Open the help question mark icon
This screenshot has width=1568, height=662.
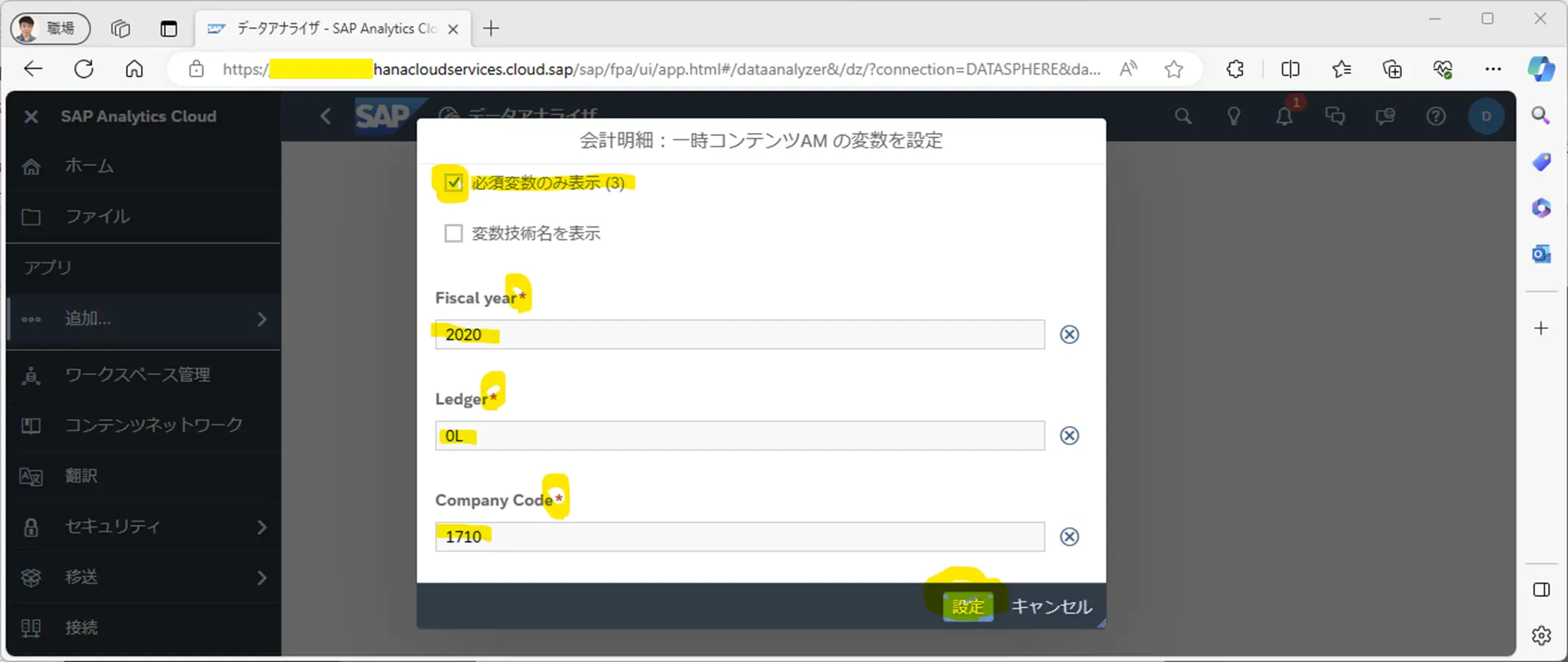pyautogui.click(x=1436, y=116)
